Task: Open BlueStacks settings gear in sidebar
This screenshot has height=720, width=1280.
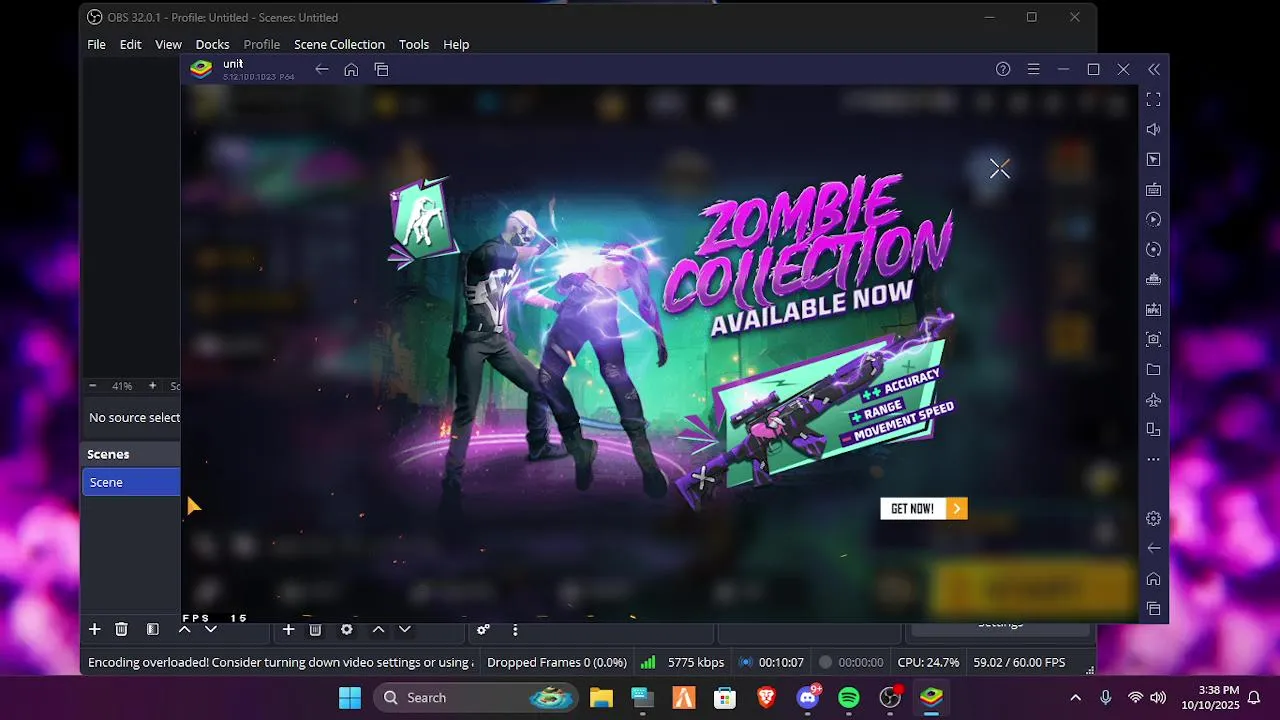Action: (1153, 518)
